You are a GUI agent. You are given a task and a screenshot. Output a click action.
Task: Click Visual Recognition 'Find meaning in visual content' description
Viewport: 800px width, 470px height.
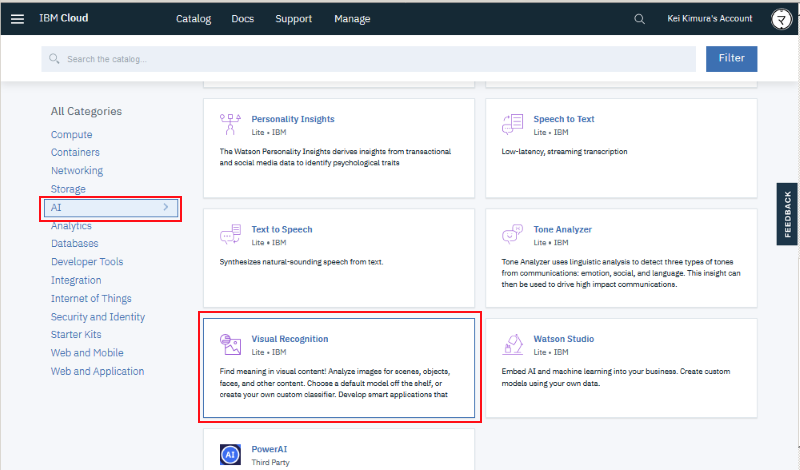(335, 383)
